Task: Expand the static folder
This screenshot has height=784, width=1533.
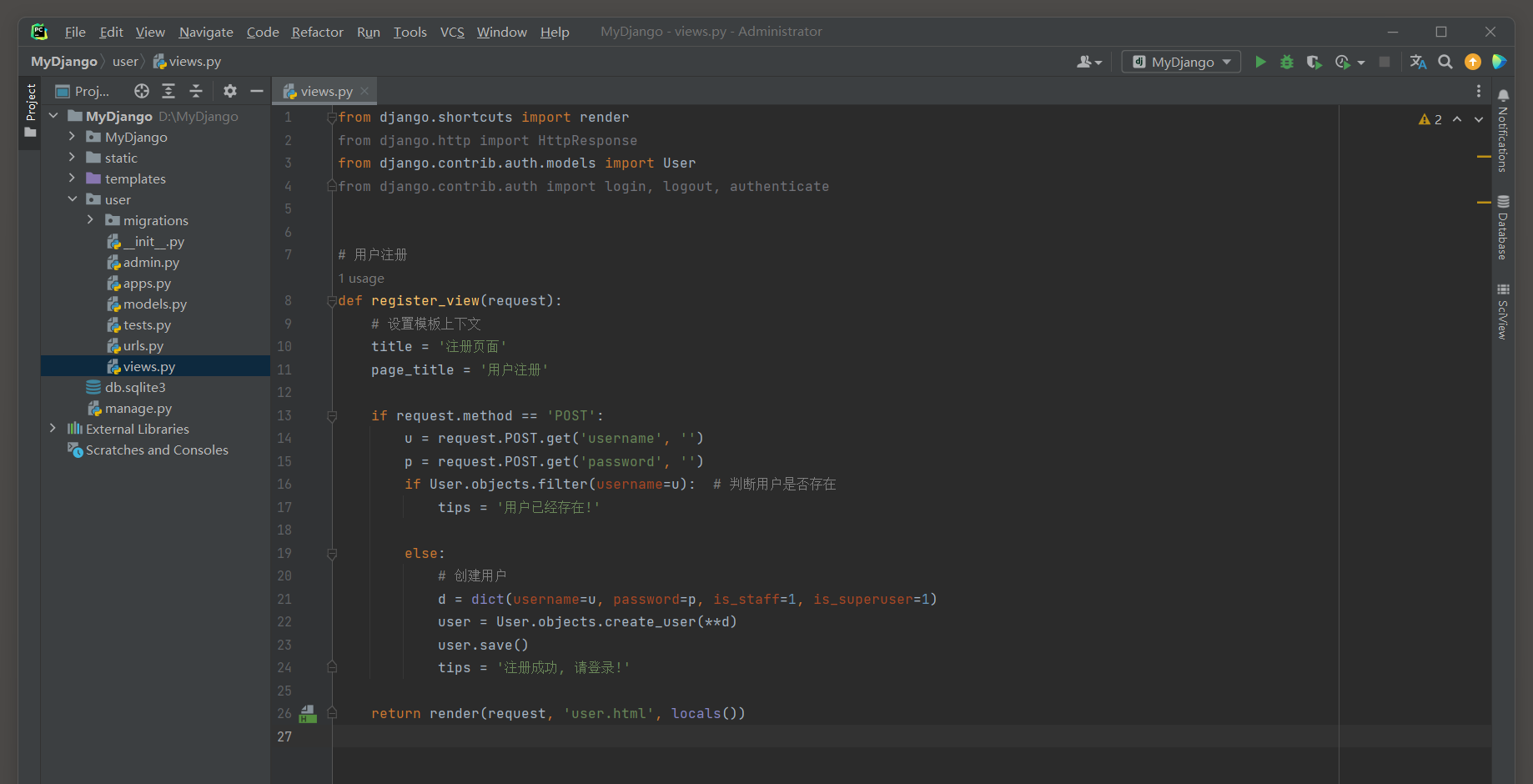Action: click(x=72, y=158)
